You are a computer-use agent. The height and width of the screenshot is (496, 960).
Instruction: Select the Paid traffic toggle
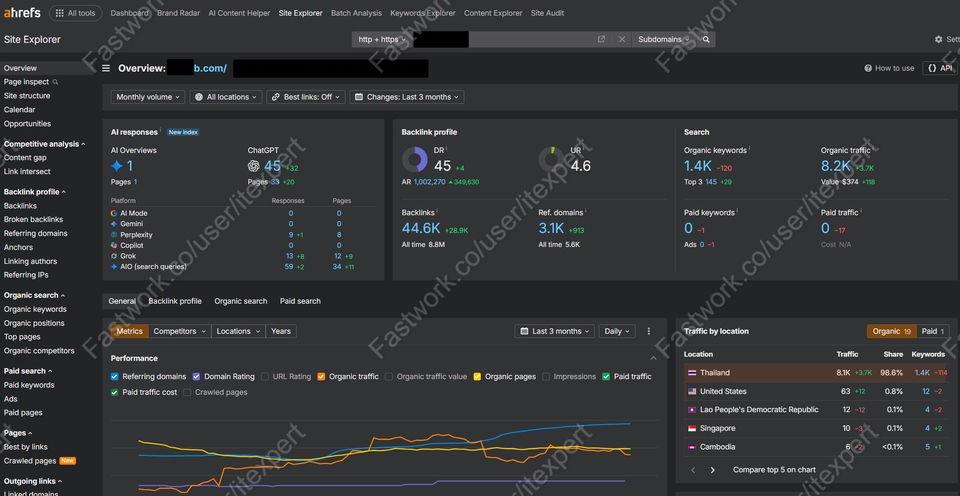click(933, 331)
